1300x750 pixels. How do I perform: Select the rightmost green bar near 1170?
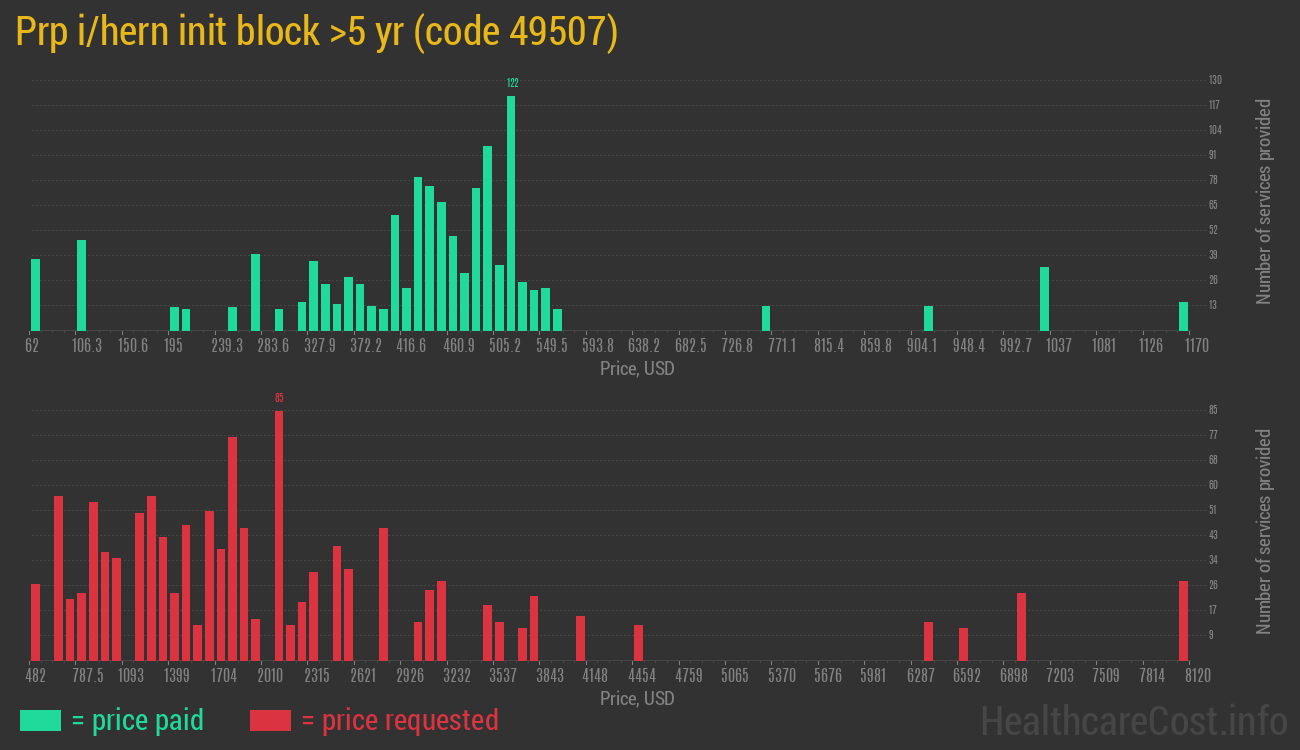[1183, 316]
